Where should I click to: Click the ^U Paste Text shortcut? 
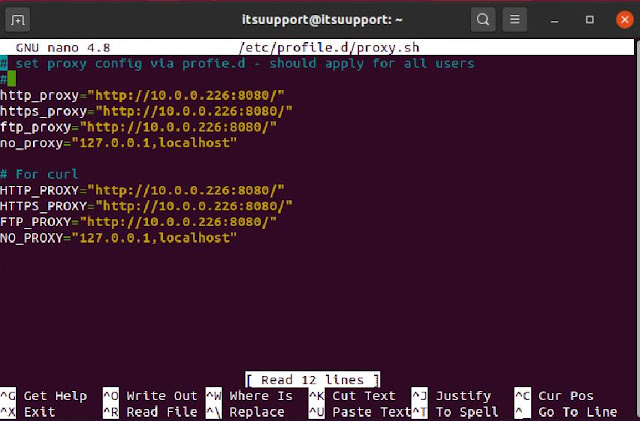[360, 412]
